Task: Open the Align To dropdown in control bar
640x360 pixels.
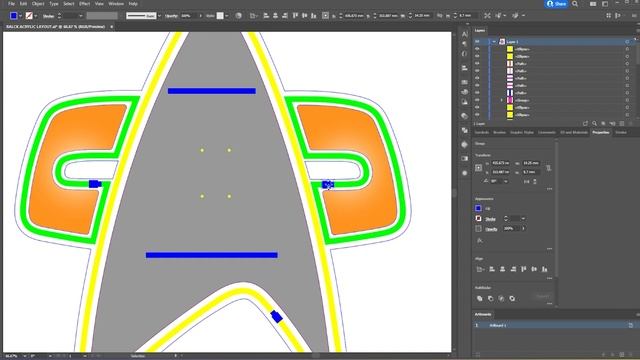Action: click(253, 16)
